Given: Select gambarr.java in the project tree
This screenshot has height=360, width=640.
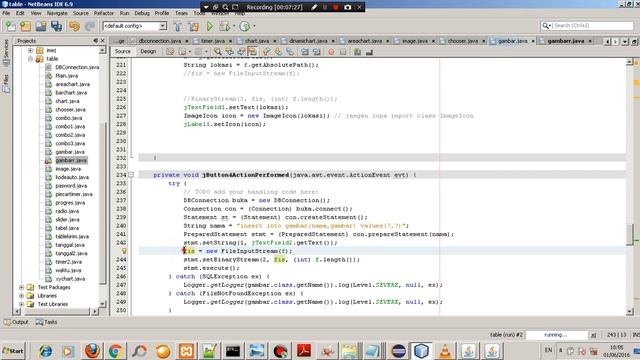Looking at the screenshot, I should (71, 160).
